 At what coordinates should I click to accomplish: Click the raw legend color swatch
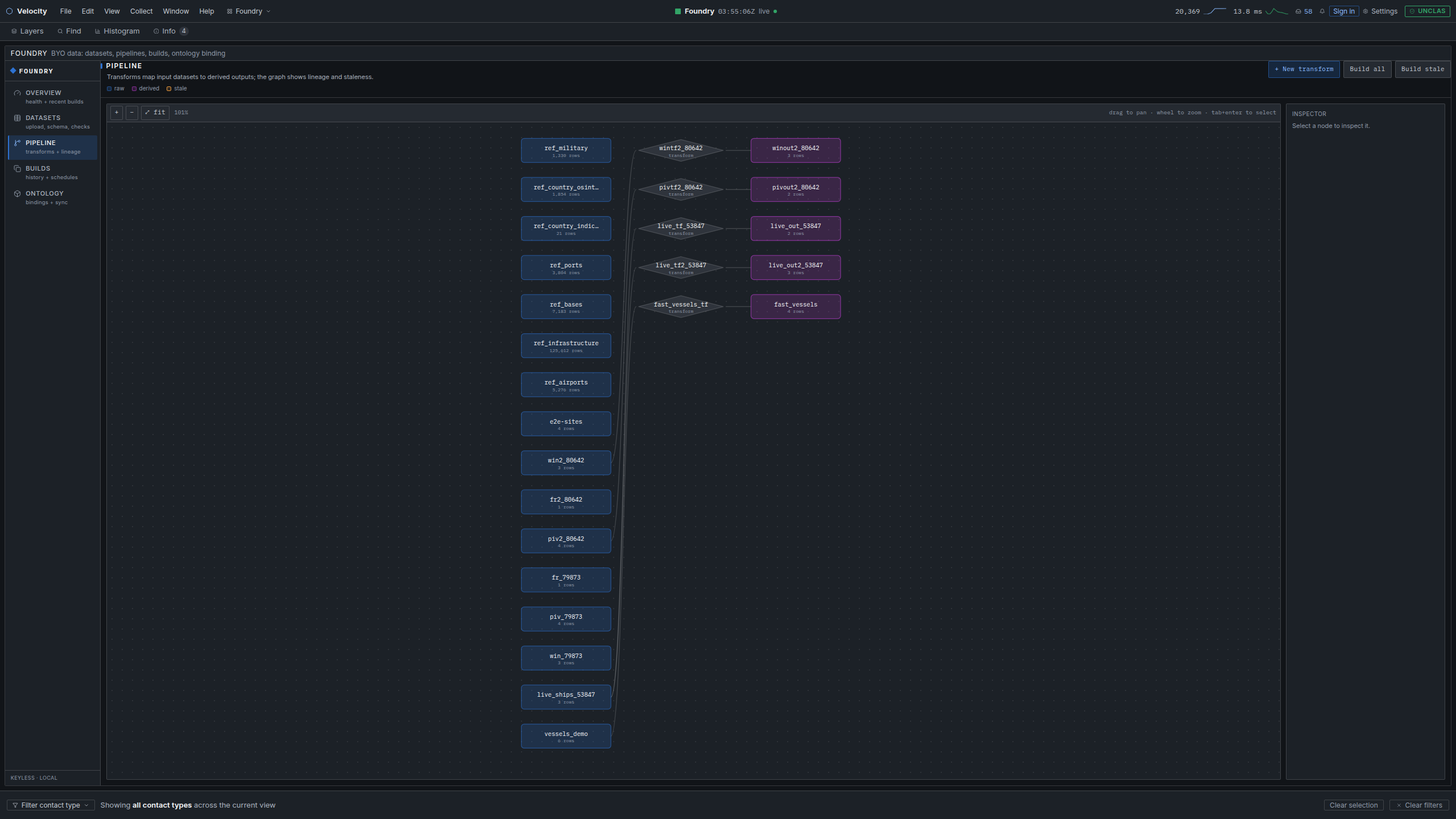pos(109,89)
